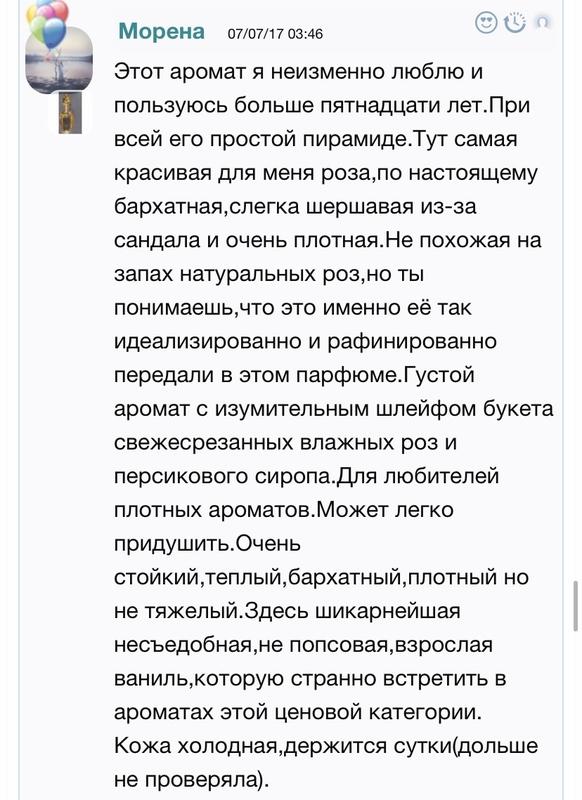582x800 pixels.
Task: Click the phrase "пользуюсь больше пятнадцати лет"
Action: point(298,106)
